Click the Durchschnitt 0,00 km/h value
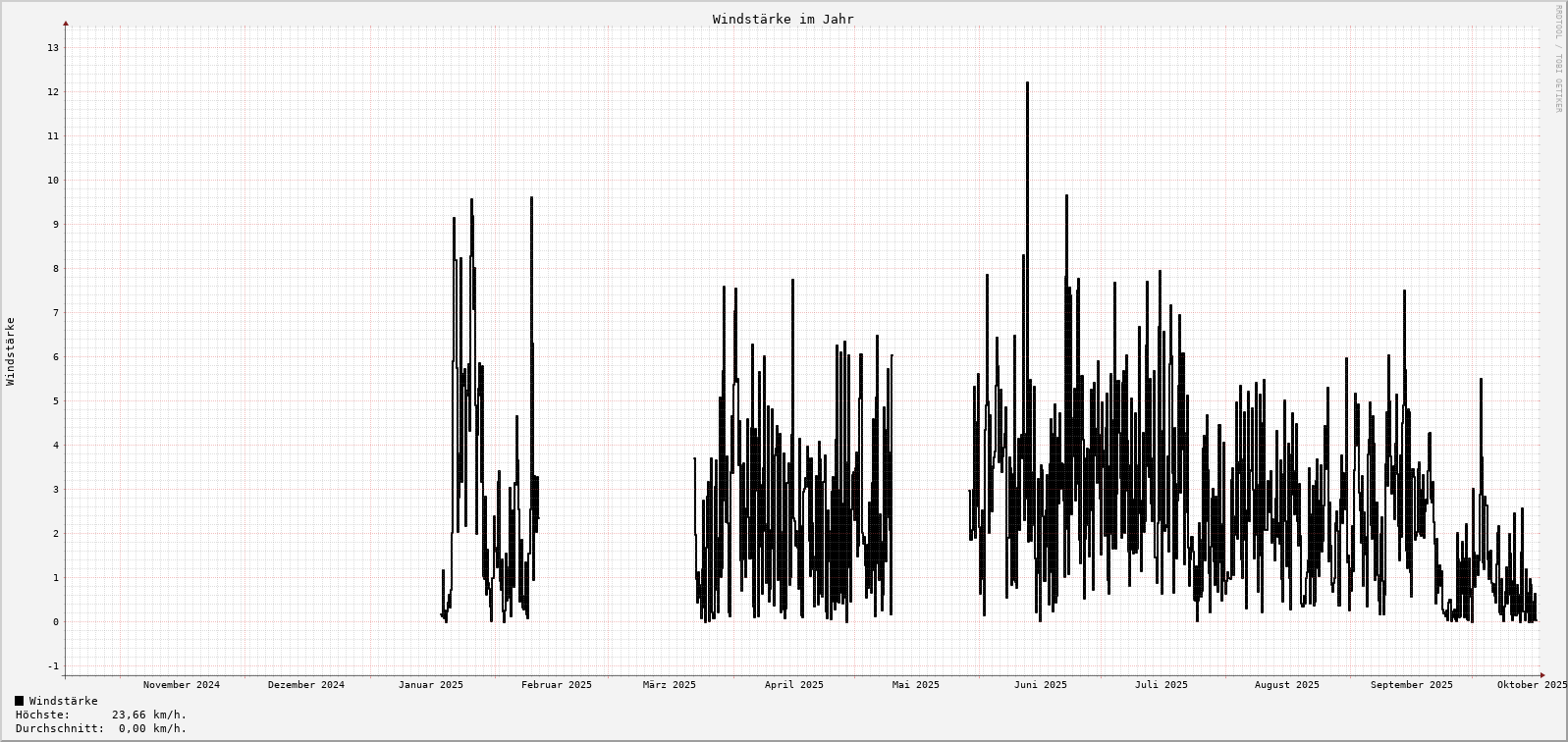The image size is (1568, 742). click(152, 728)
